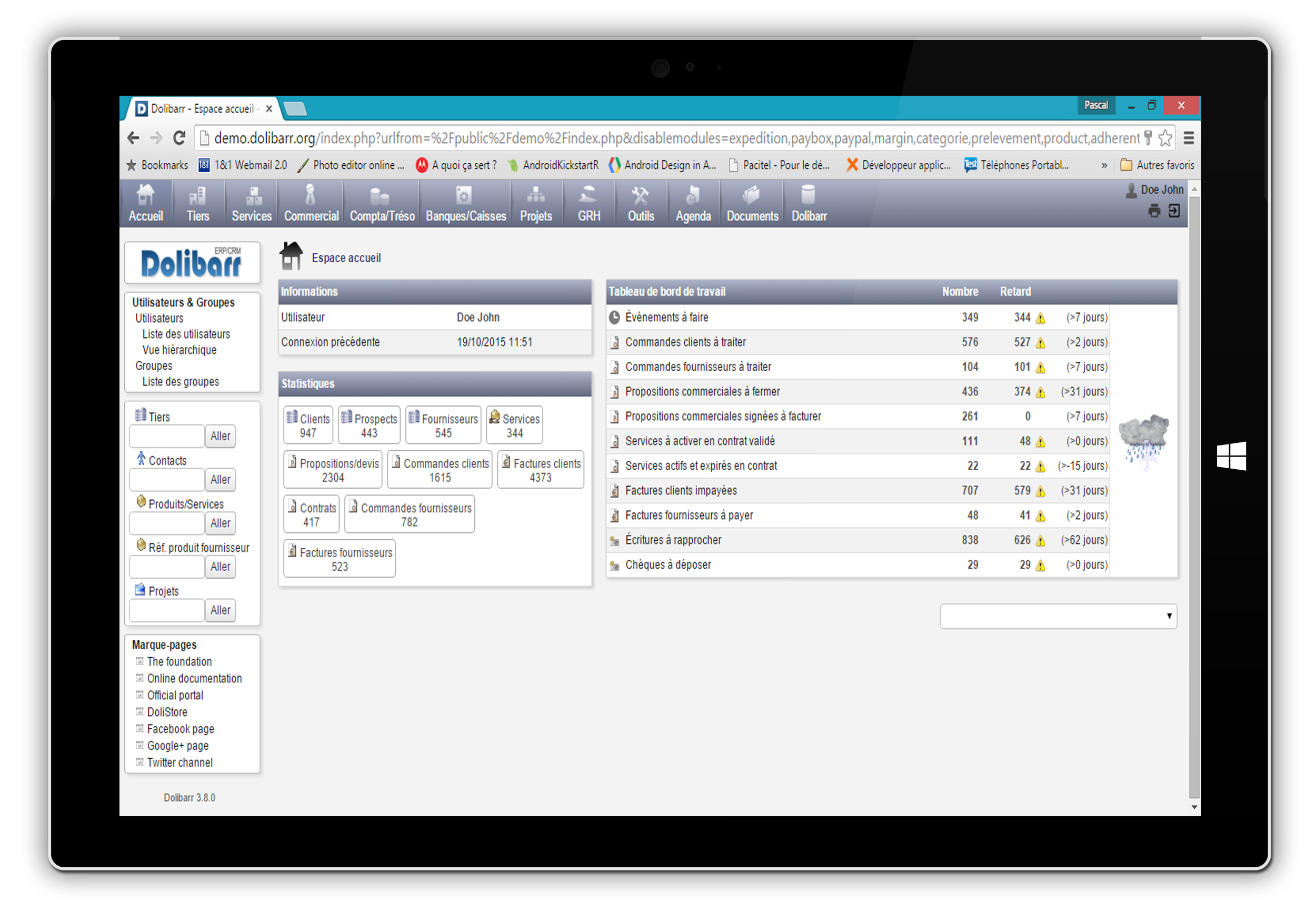Image resolution: width=1316 pixels, height=921 pixels.
Task: Expand the empty dropdown below dashboard
Action: pyautogui.click(x=1058, y=616)
